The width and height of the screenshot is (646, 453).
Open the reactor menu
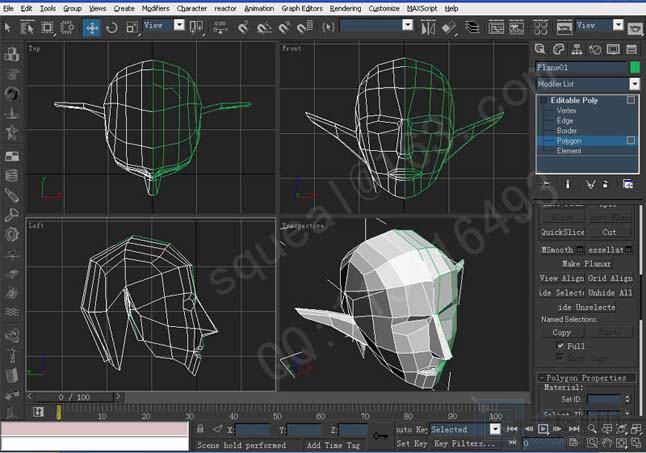pyautogui.click(x=225, y=8)
